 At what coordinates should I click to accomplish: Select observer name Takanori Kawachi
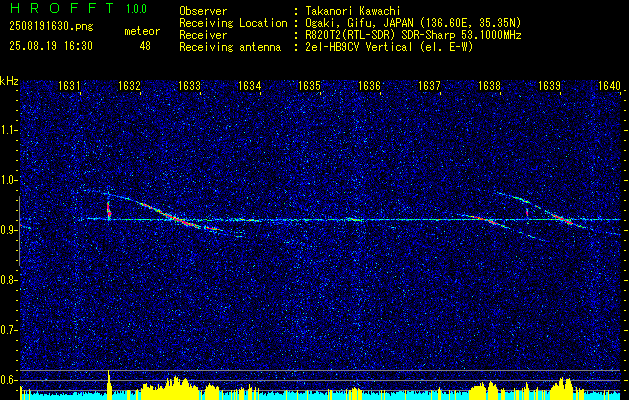click(352, 11)
